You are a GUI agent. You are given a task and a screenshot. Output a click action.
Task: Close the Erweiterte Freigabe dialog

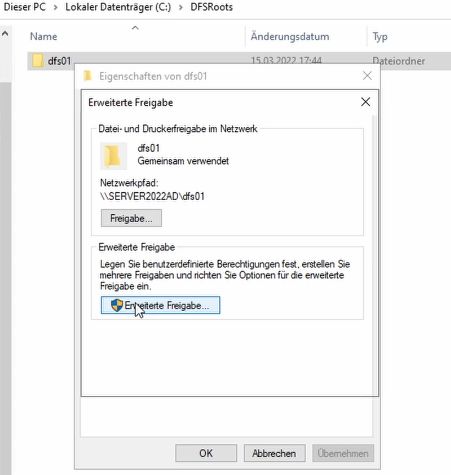point(365,102)
